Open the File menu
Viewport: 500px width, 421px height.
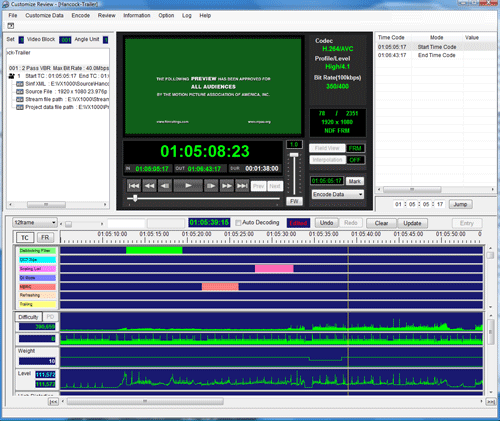[13, 15]
